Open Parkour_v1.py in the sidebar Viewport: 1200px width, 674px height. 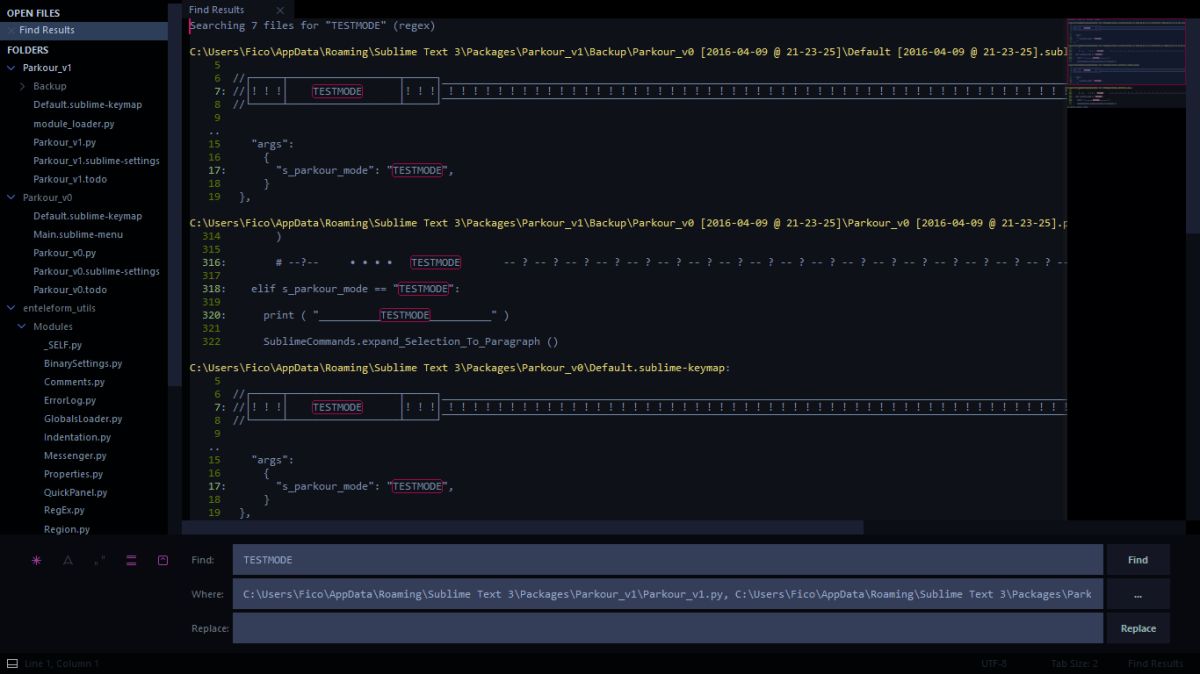pos(64,142)
